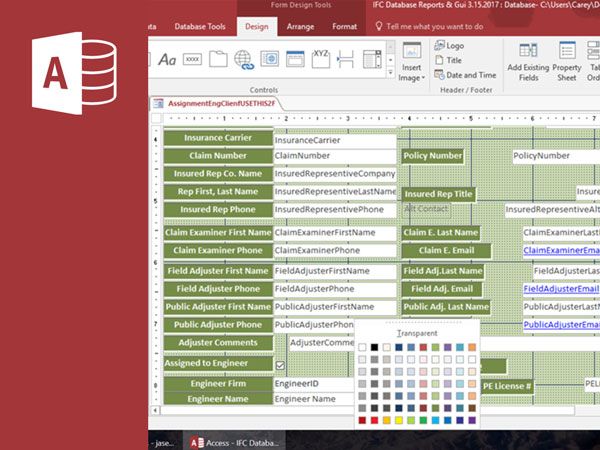Open the Property Sheet
The height and width of the screenshot is (450, 600).
click(x=567, y=60)
